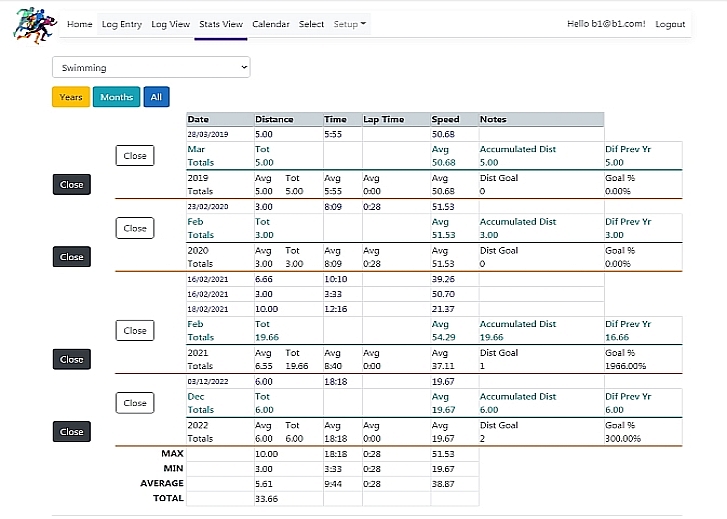Click the MAX row label
This screenshot has height=519, width=727.
coord(172,454)
